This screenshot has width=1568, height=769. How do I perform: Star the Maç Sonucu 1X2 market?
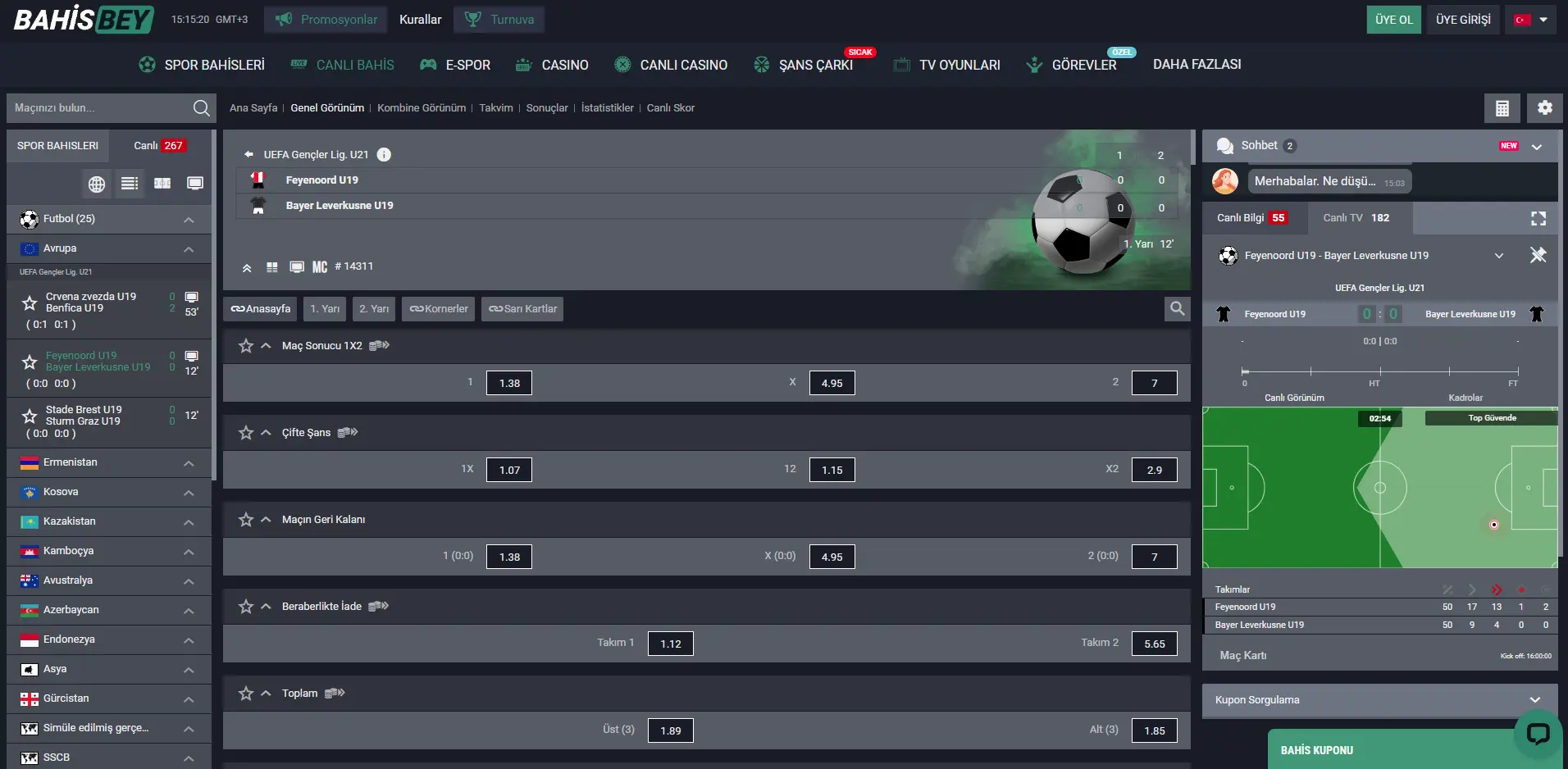(246, 346)
